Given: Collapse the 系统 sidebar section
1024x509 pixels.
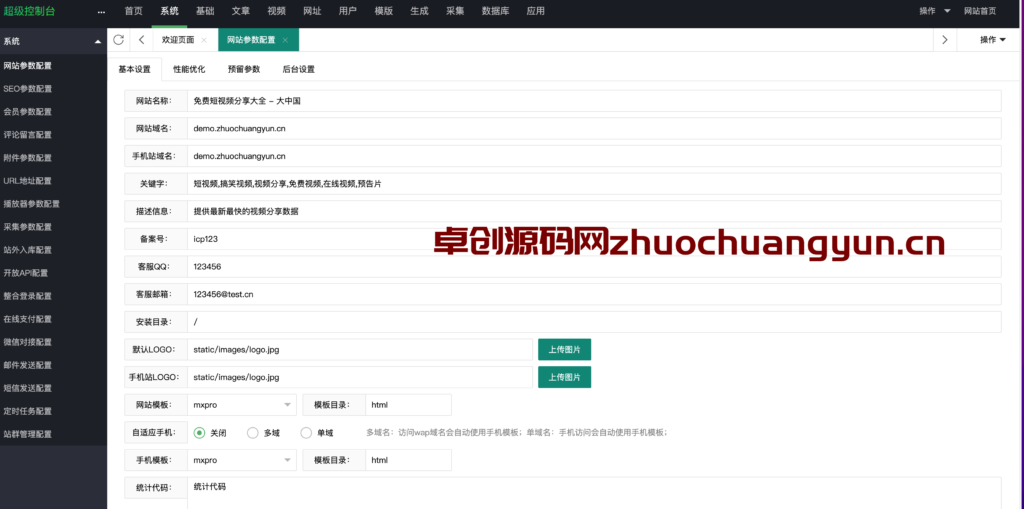Looking at the screenshot, I should [98, 41].
